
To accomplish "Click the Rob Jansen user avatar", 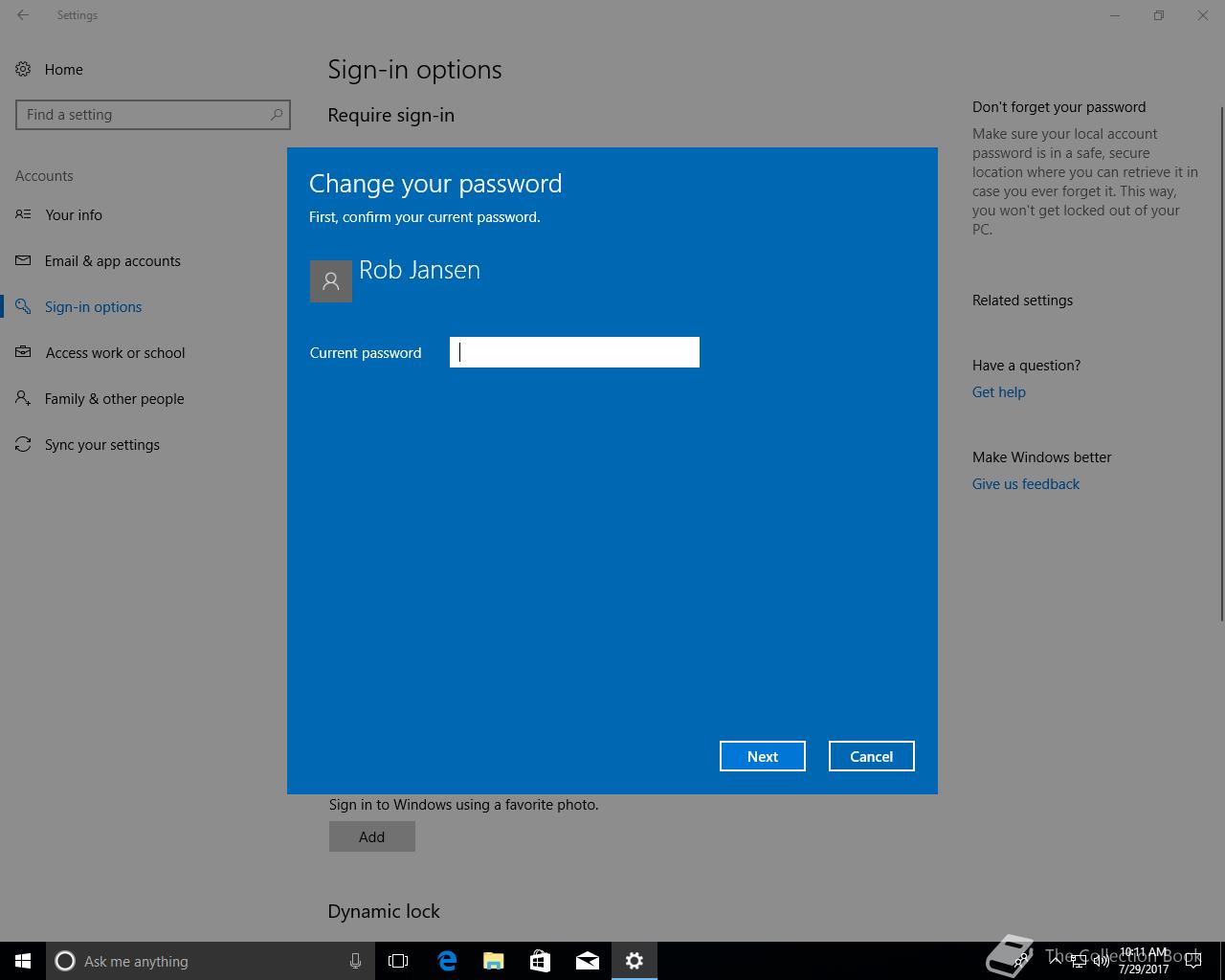I will pos(331,281).
